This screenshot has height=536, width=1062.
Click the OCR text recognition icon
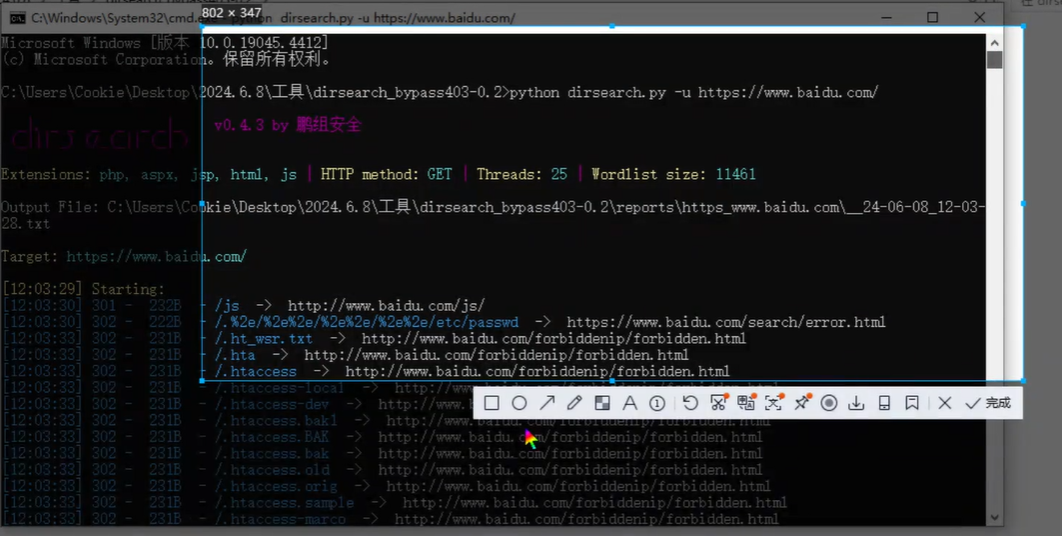click(773, 403)
